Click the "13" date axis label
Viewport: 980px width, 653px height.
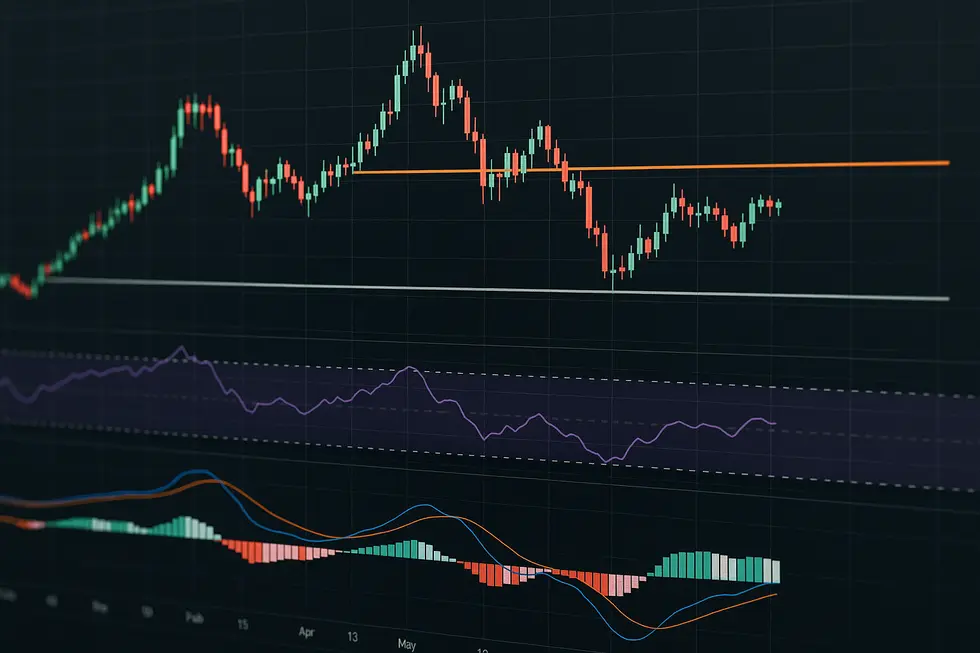tap(352, 637)
